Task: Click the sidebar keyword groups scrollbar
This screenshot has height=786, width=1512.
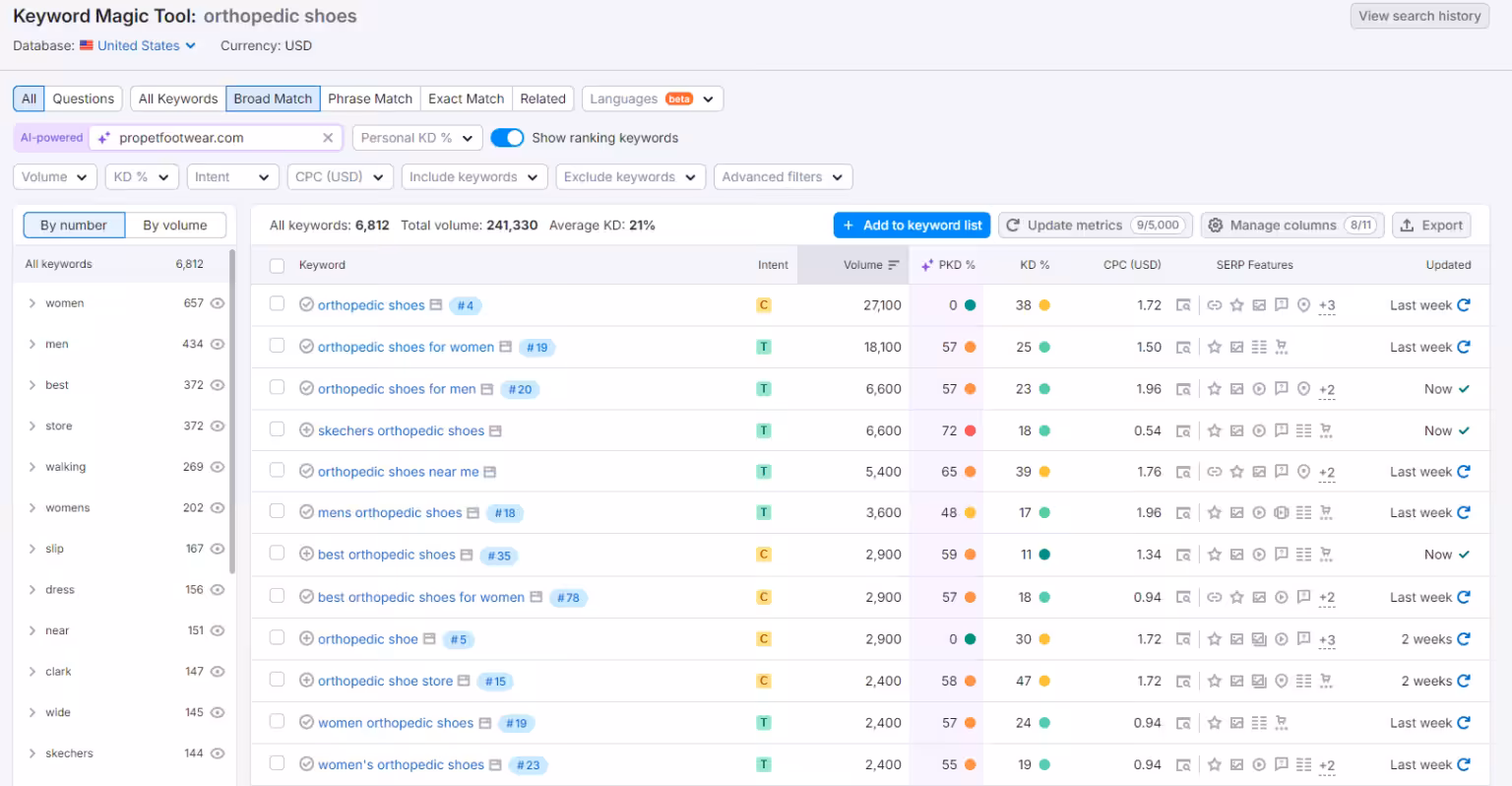Action: [232, 410]
